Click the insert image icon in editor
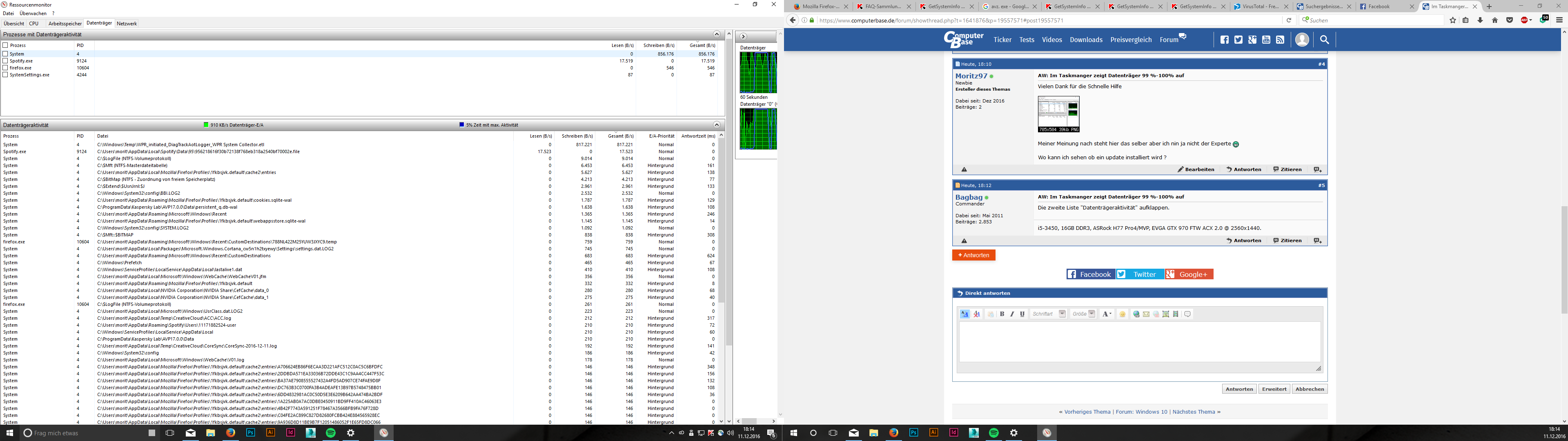 coord(1166,314)
